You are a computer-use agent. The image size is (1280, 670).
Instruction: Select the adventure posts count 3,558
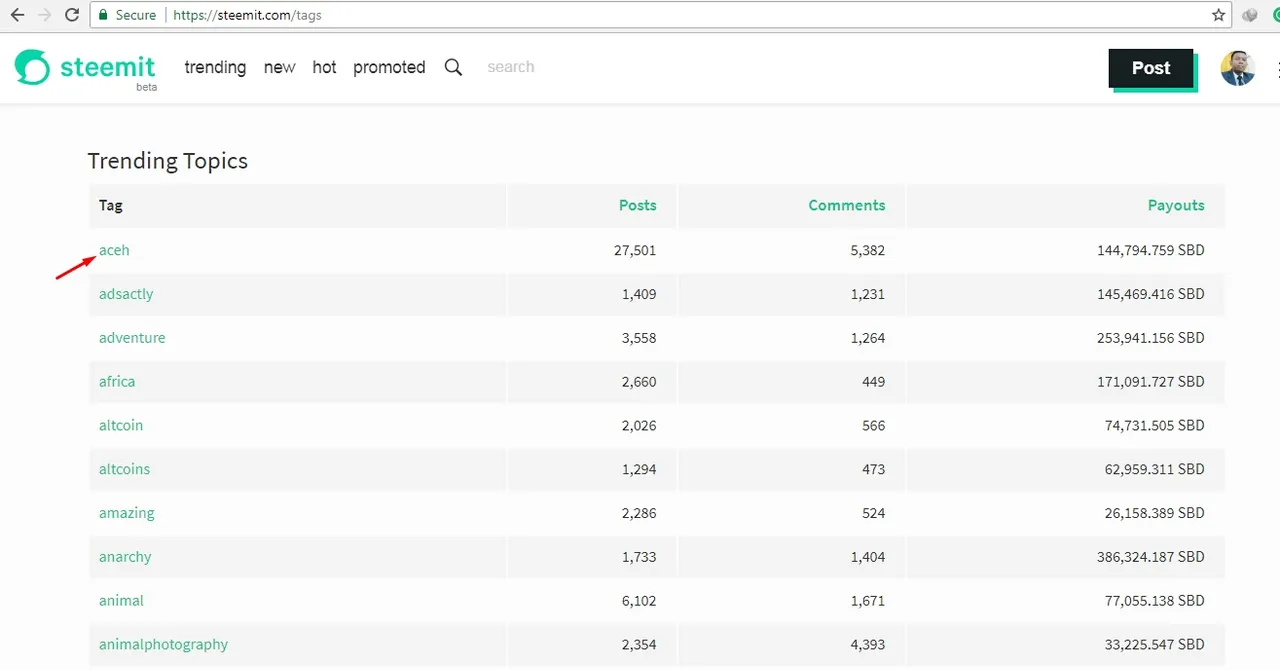639,338
